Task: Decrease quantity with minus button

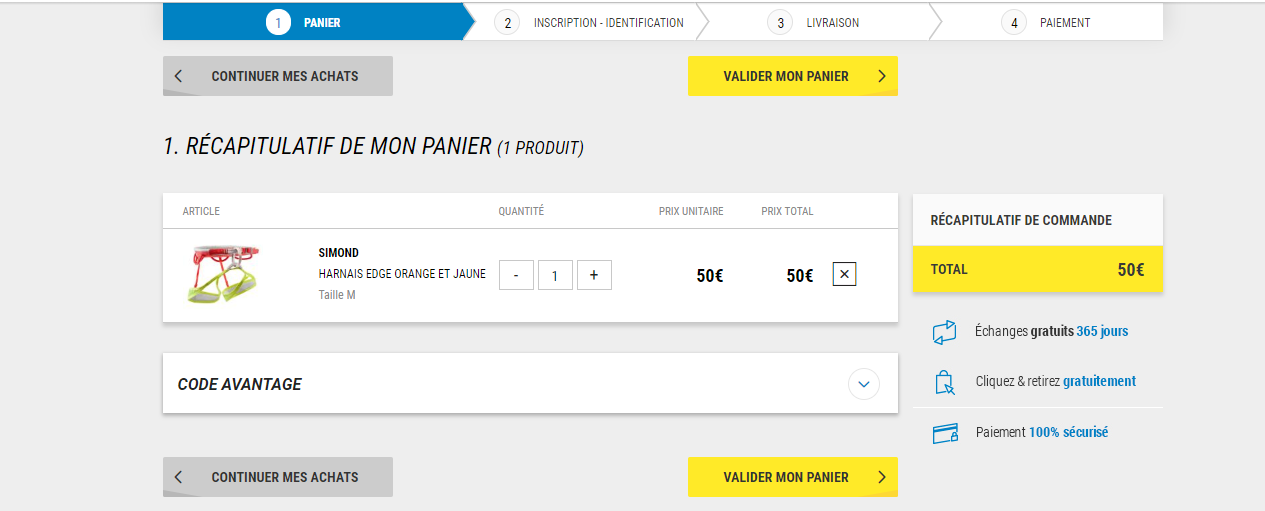Action: pos(516,275)
